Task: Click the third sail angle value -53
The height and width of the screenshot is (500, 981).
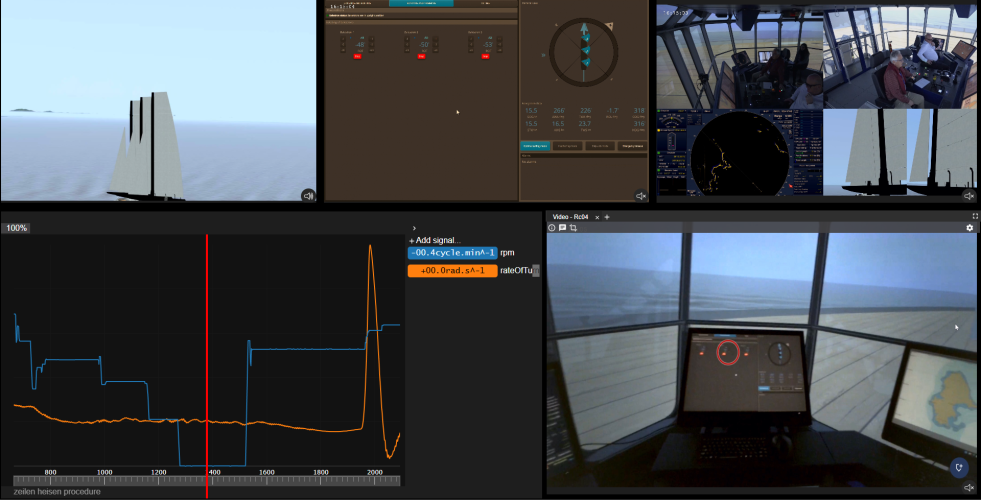Action: pos(487,45)
